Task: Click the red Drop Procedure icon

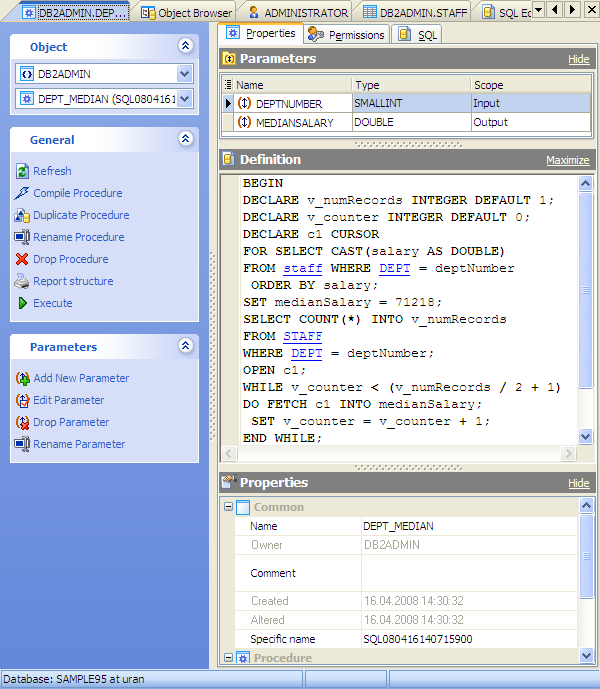Action: [x=23, y=259]
